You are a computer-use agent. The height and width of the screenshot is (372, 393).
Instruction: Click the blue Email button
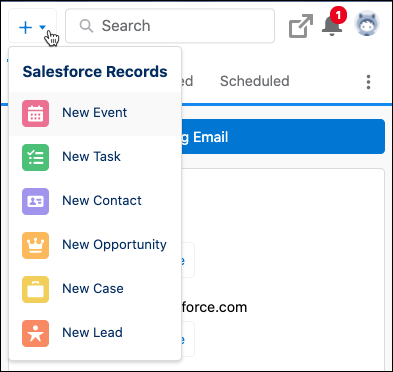pos(283,137)
